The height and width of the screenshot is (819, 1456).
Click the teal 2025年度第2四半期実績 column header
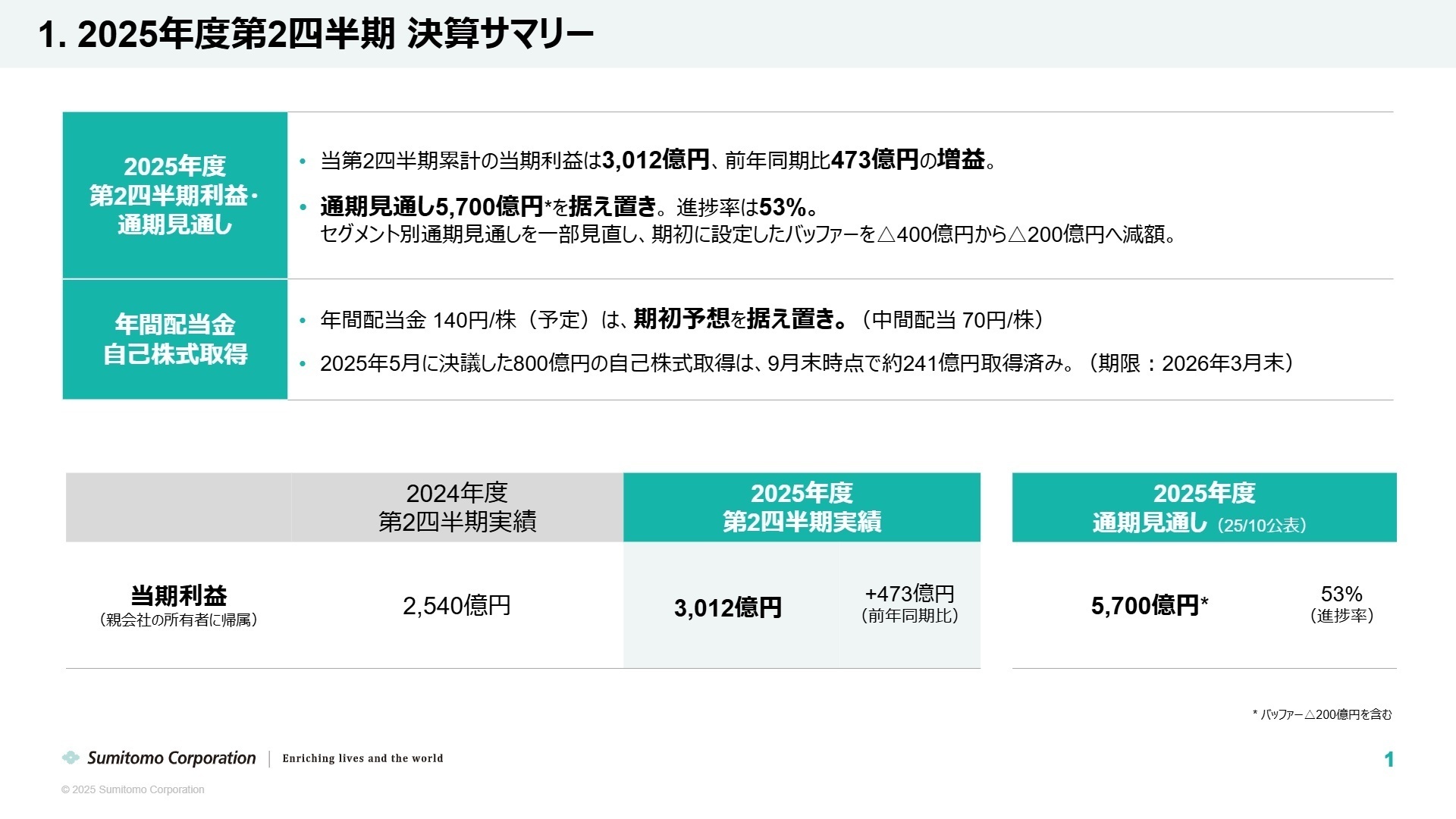click(802, 507)
